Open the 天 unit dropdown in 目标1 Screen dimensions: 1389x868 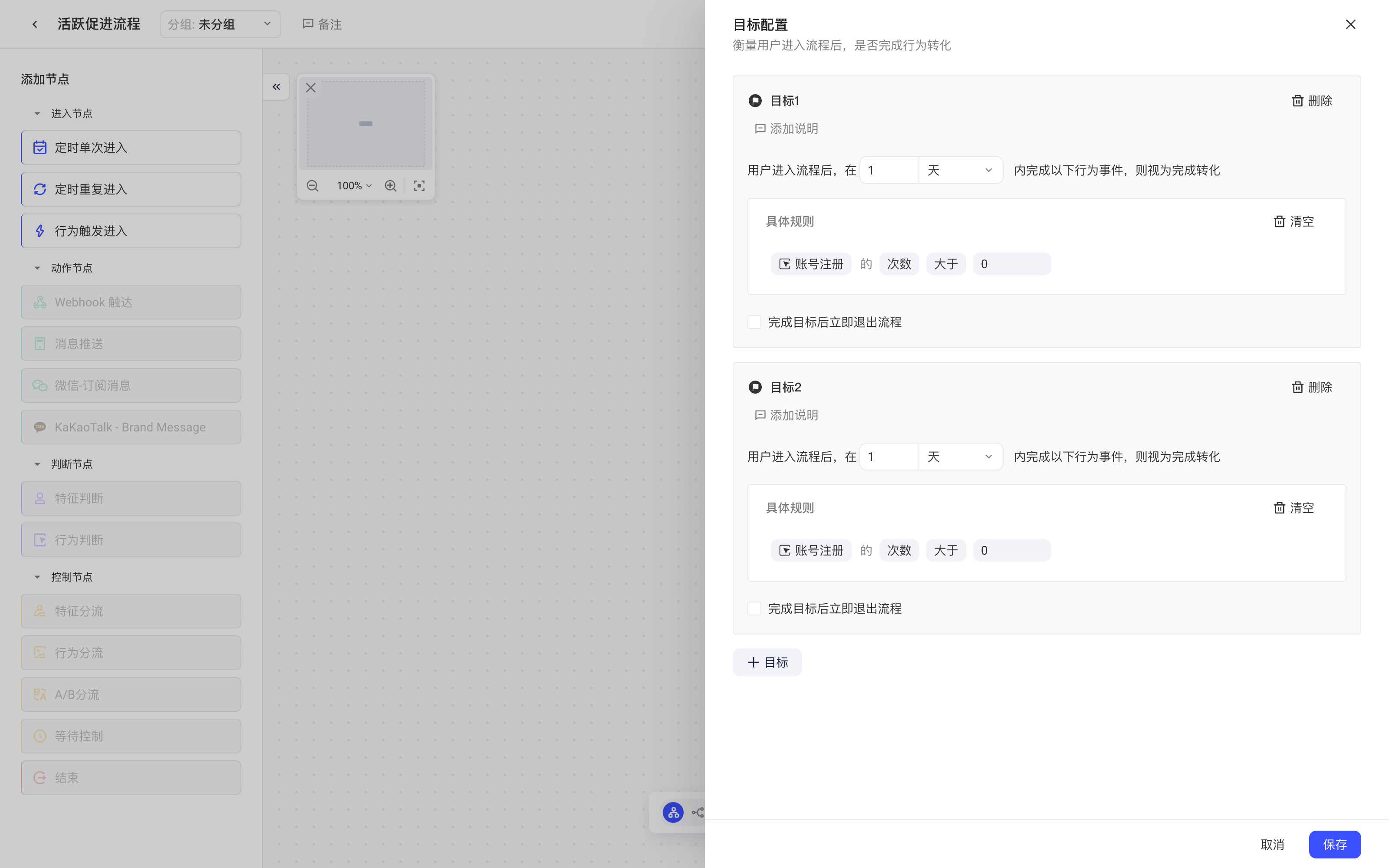pyautogui.click(x=960, y=171)
